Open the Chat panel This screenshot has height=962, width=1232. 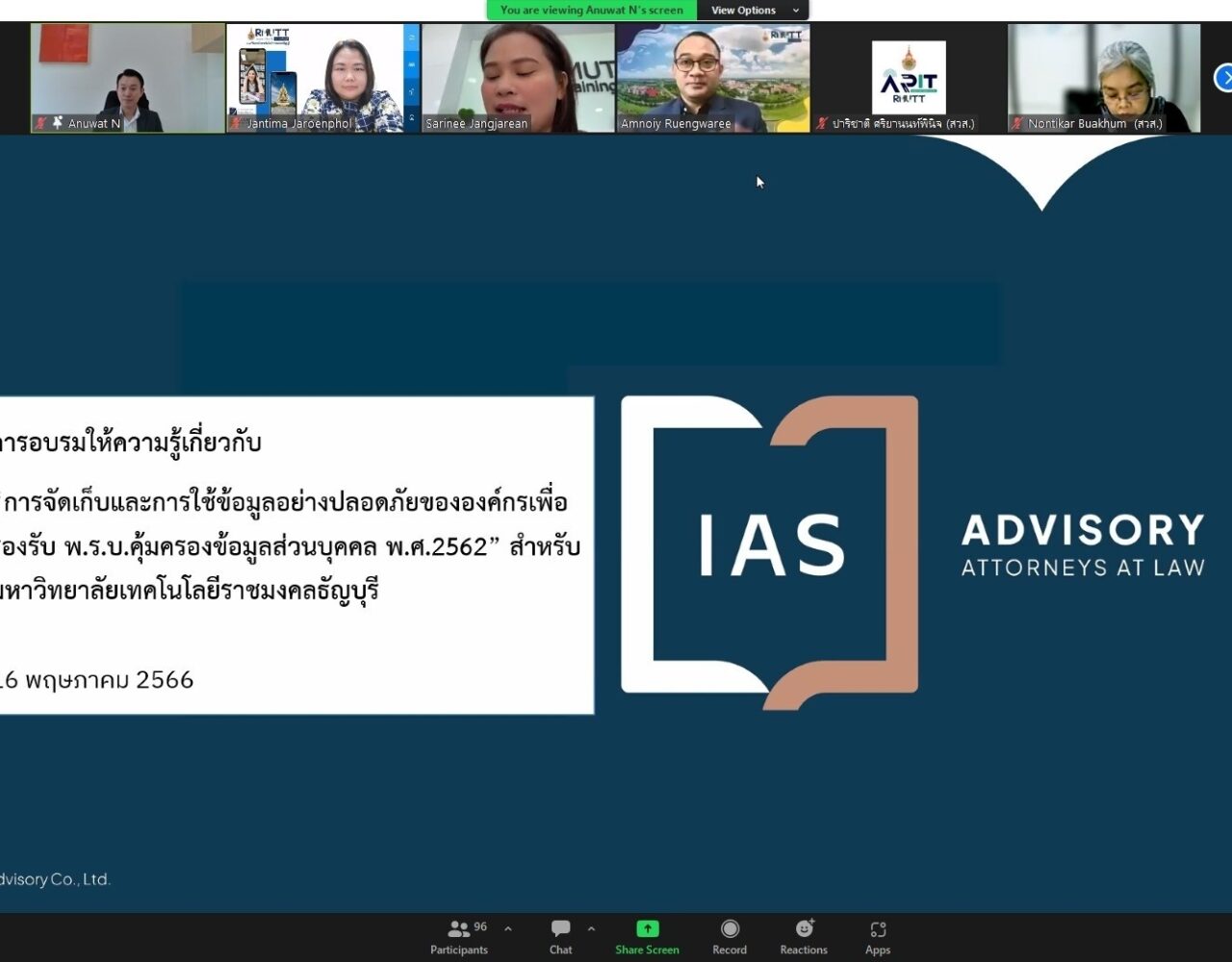[x=561, y=938]
